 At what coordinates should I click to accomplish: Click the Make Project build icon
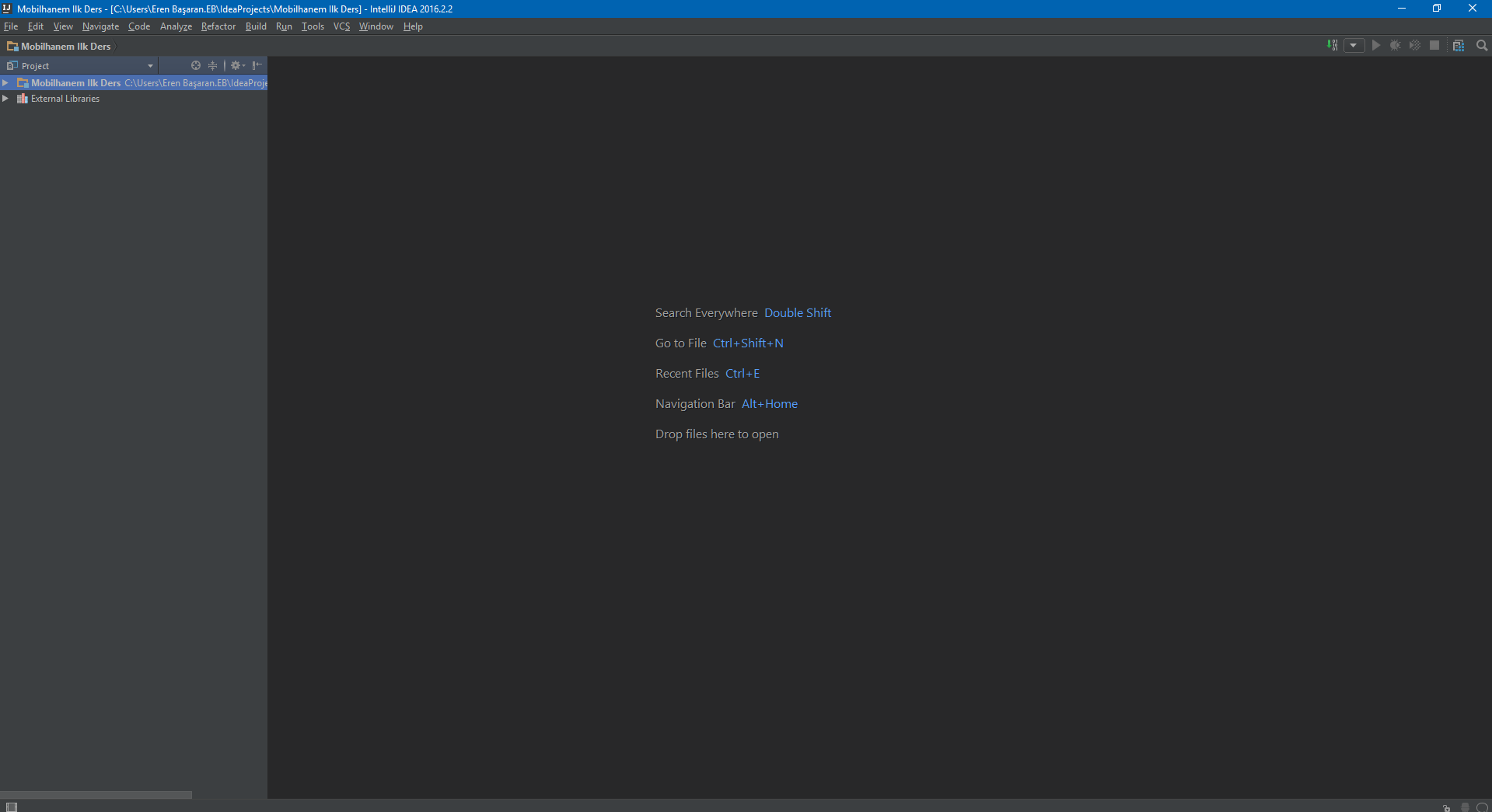[x=1333, y=46]
